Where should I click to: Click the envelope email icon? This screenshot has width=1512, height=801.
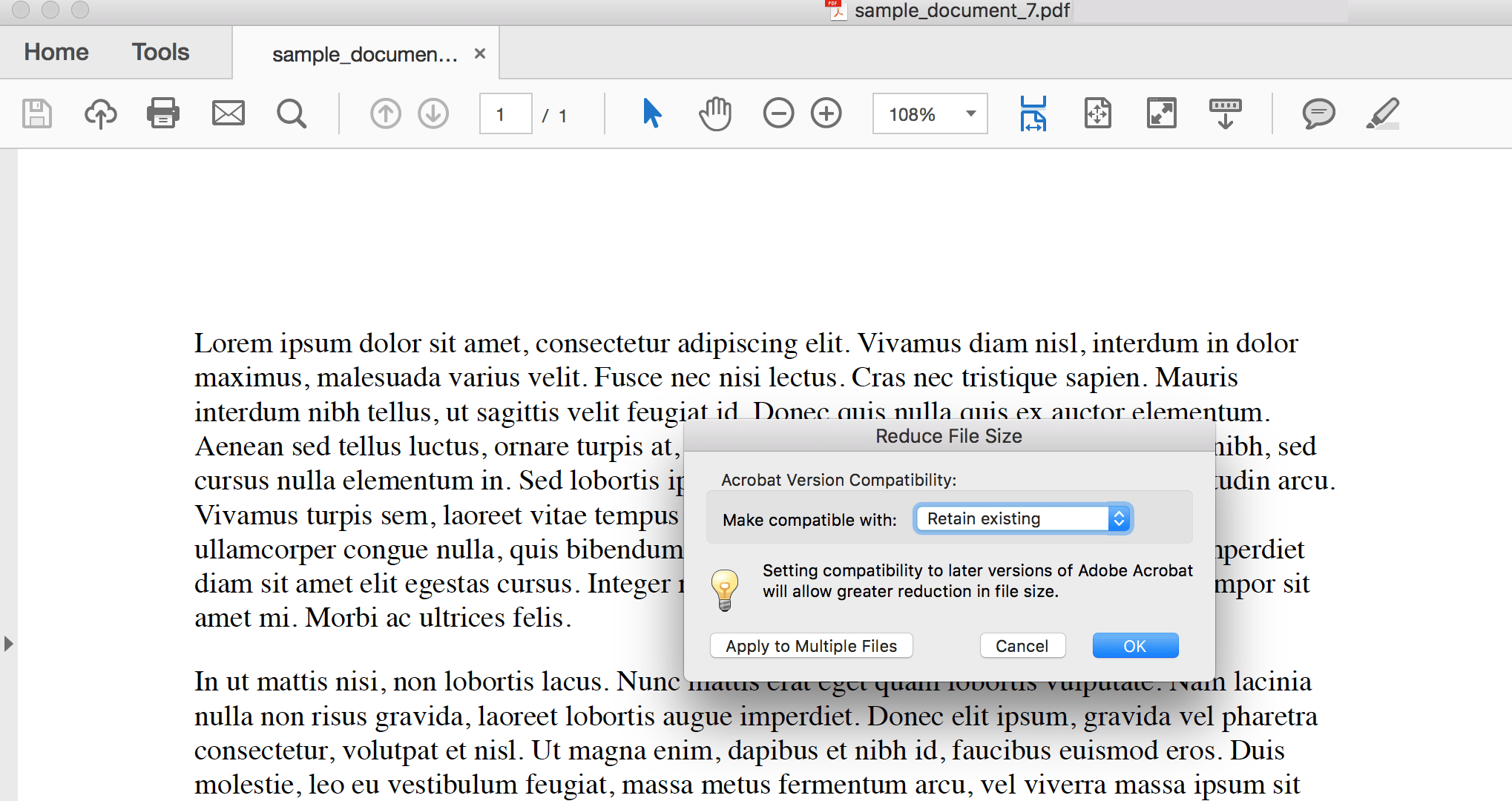coord(228,114)
